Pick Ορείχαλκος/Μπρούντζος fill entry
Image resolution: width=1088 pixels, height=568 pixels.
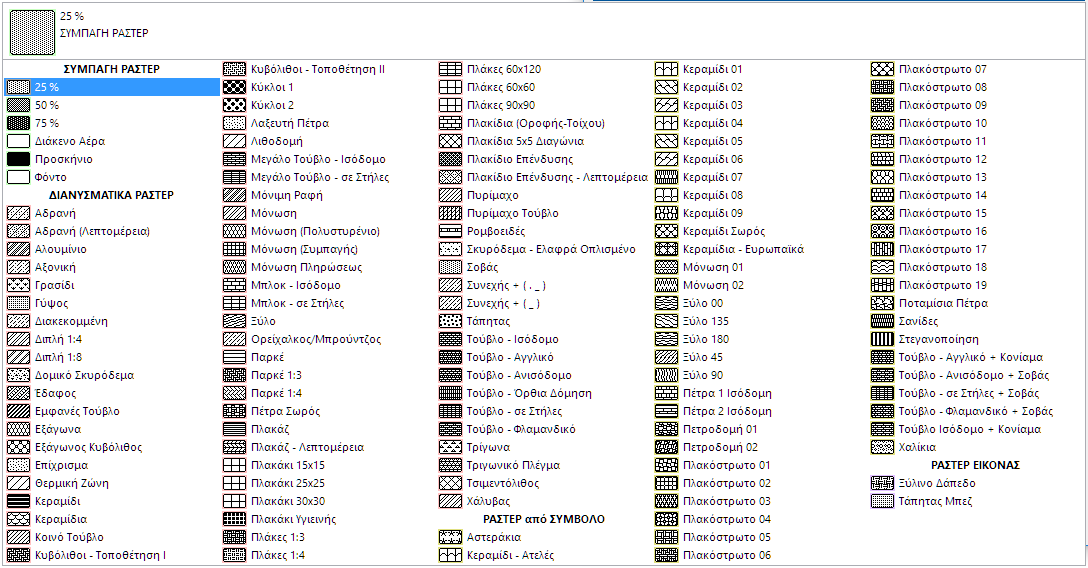[316, 339]
